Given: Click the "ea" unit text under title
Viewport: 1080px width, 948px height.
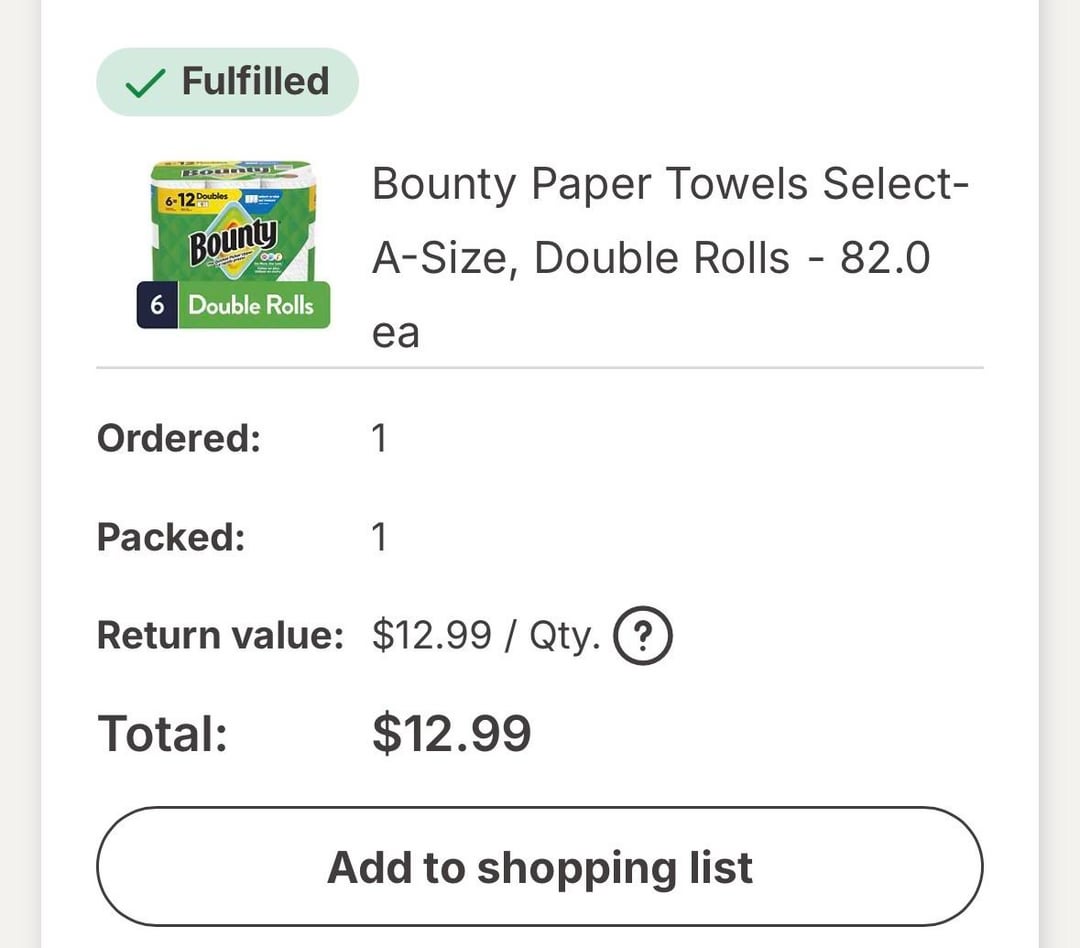Looking at the screenshot, I should click(x=396, y=333).
